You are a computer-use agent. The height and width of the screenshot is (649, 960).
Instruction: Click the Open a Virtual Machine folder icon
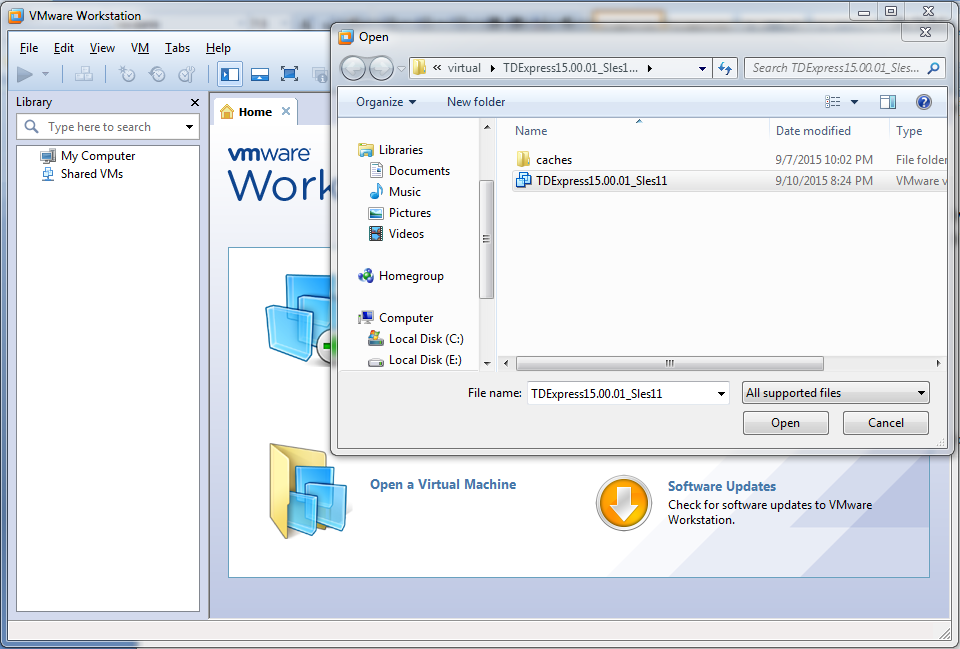click(x=309, y=490)
